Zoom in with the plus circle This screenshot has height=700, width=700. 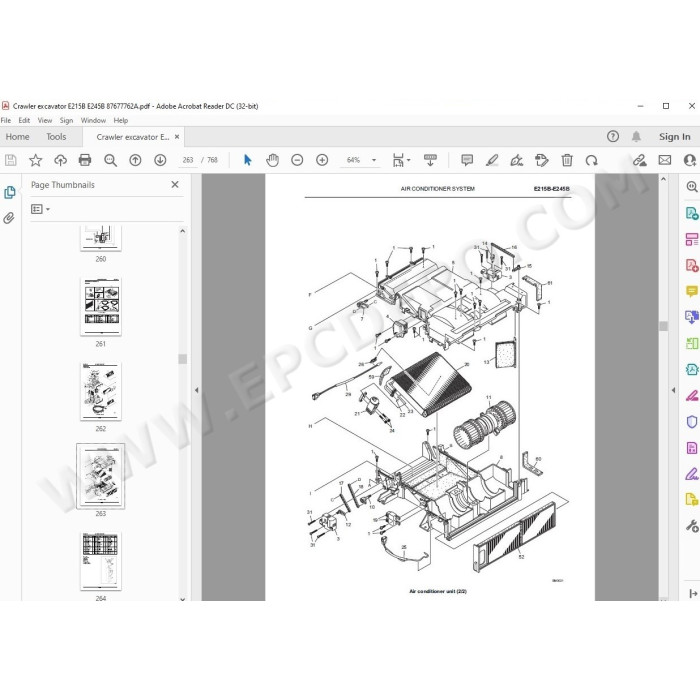pos(322,160)
